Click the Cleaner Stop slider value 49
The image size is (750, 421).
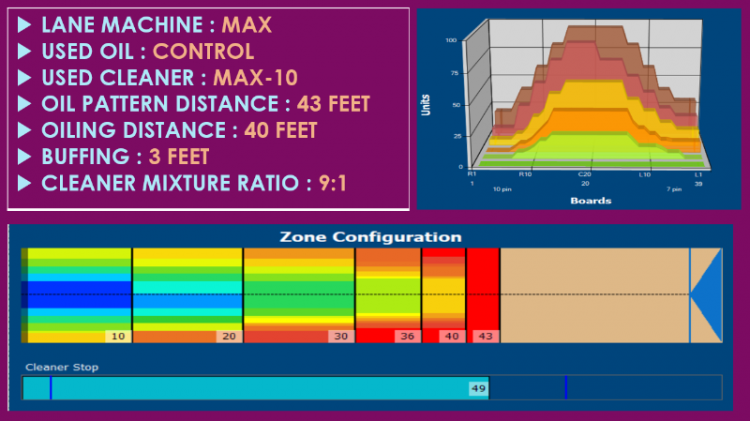pyautogui.click(x=478, y=388)
